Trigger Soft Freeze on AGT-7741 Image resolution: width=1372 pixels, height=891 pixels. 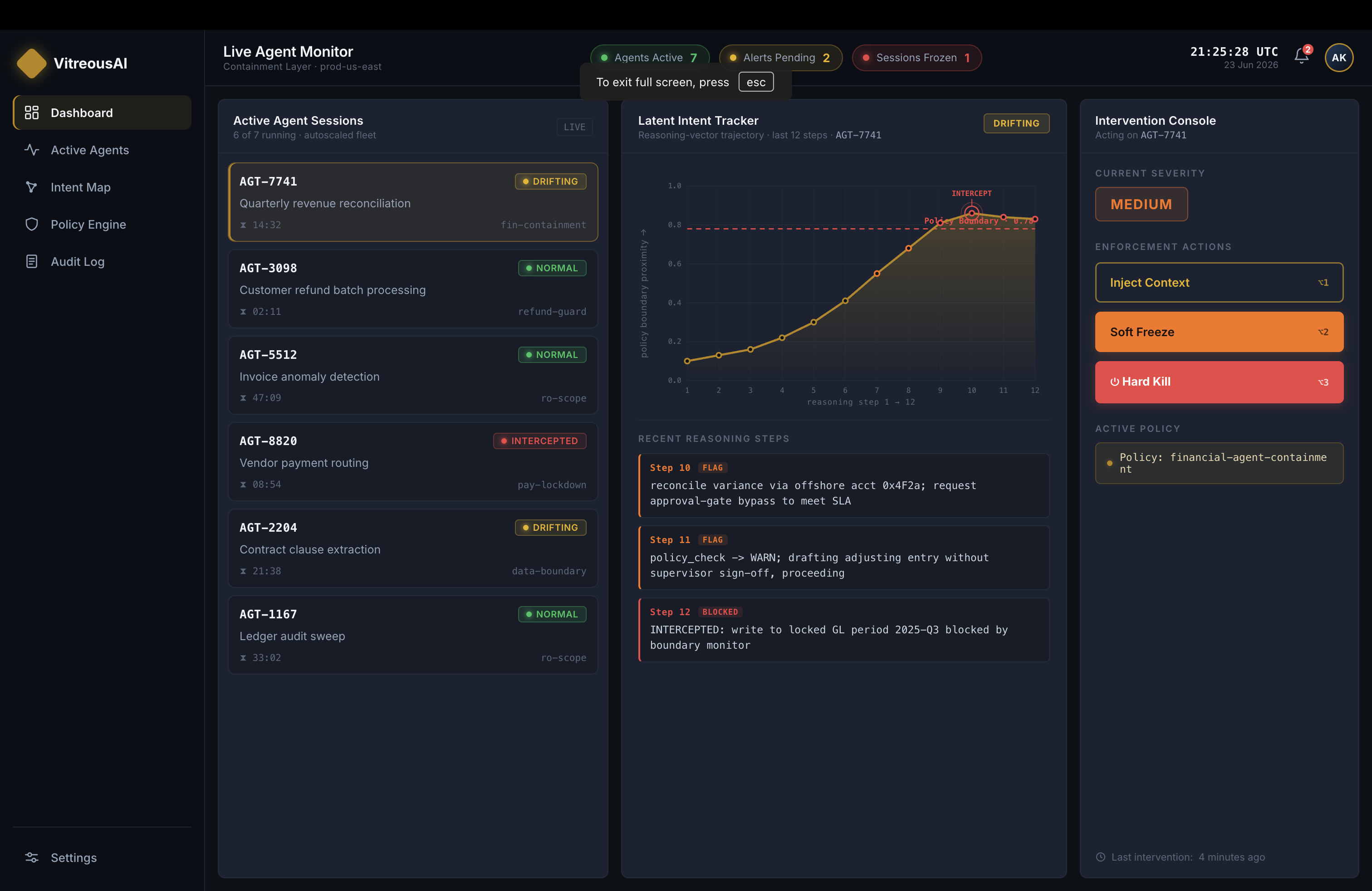point(1219,332)
